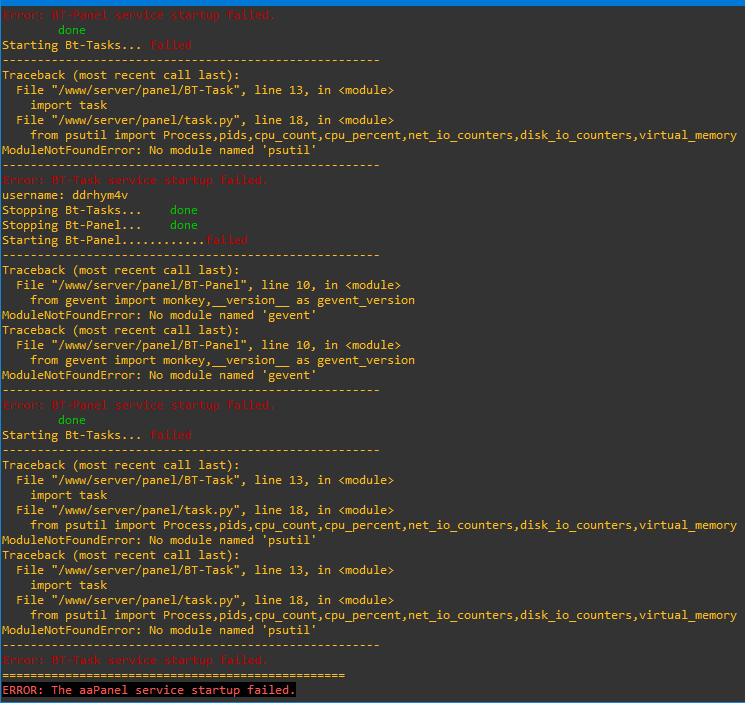Click the username ddrhym4v line

[65, 195]
